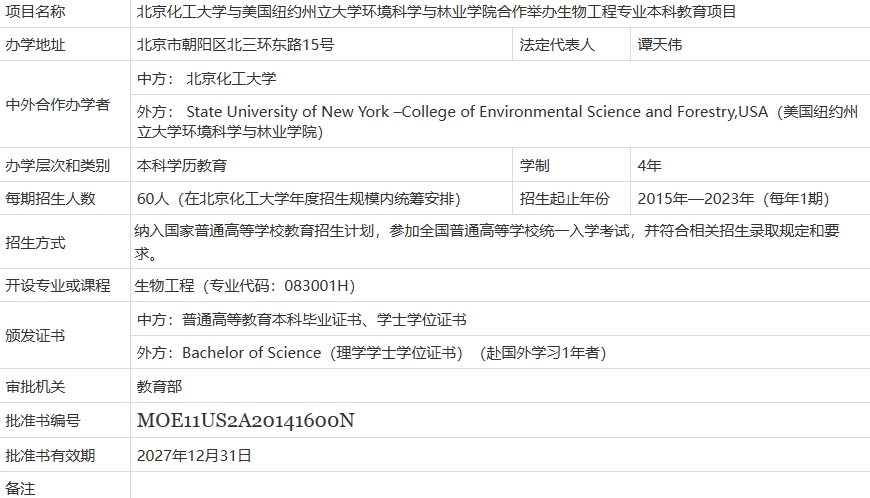Click the 中方 graduation certificate text
Viewport: 870px width, 498px height.
click(301, 320)
